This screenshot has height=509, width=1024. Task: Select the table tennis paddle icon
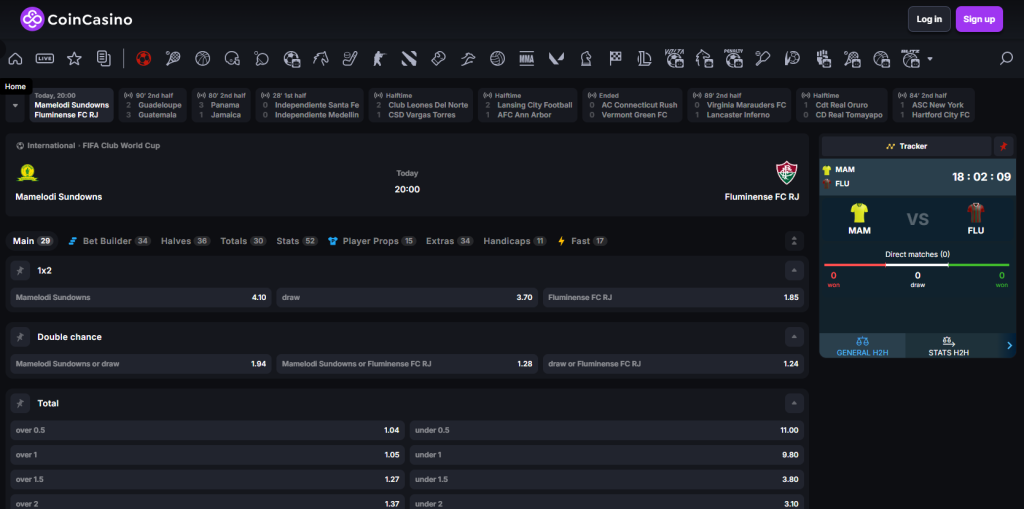pyautogui.click(x=262, y=59)
